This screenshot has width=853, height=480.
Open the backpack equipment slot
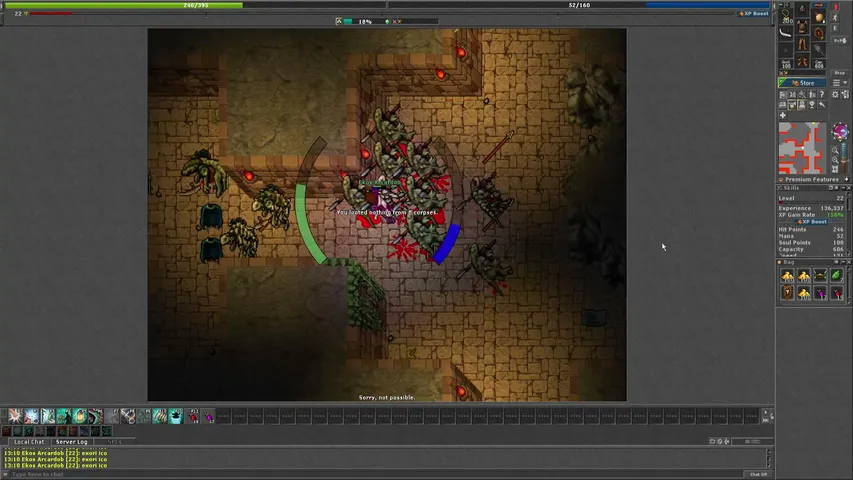pyautogui.click(x=819, y=17)
